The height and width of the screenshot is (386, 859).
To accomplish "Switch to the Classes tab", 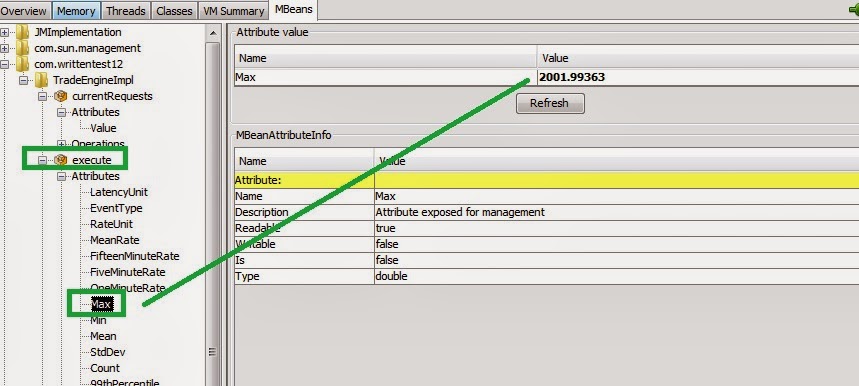I will pos(174,10).
